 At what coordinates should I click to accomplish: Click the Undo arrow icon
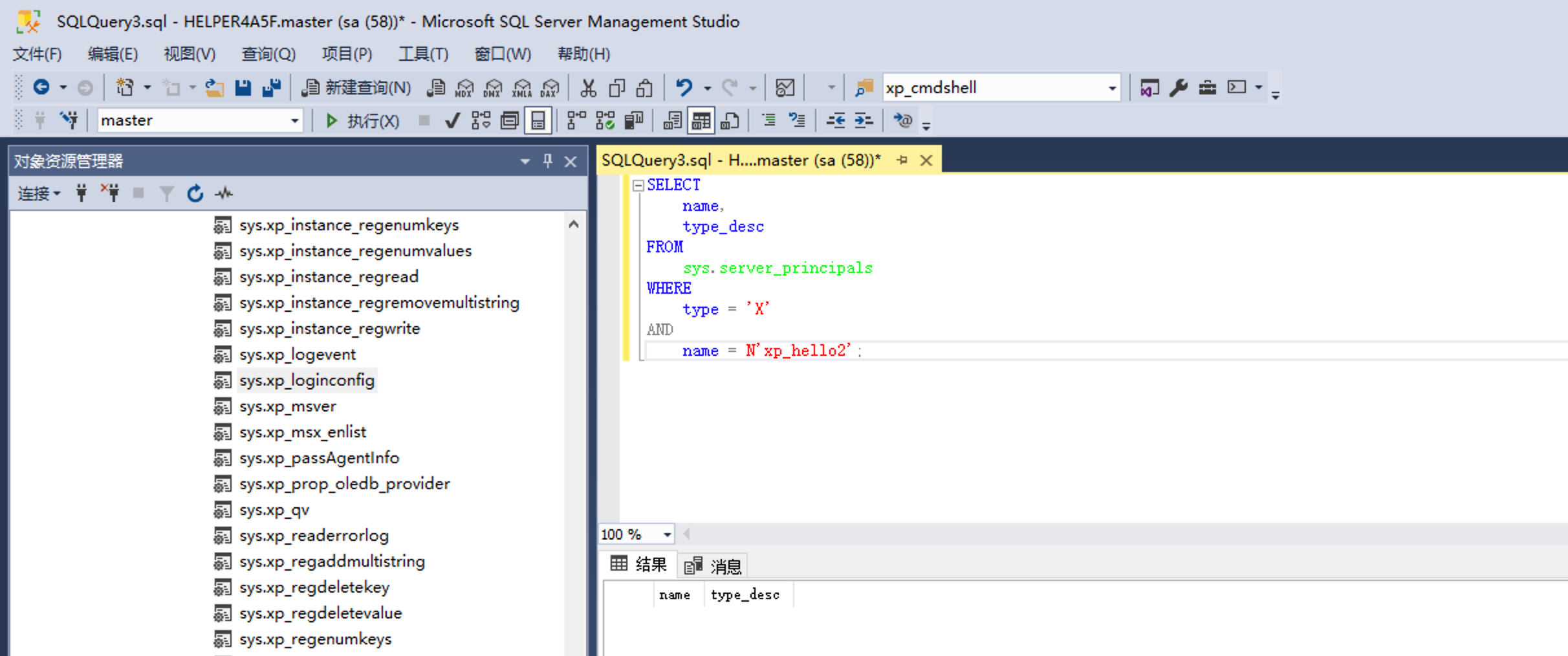[684, 87]
